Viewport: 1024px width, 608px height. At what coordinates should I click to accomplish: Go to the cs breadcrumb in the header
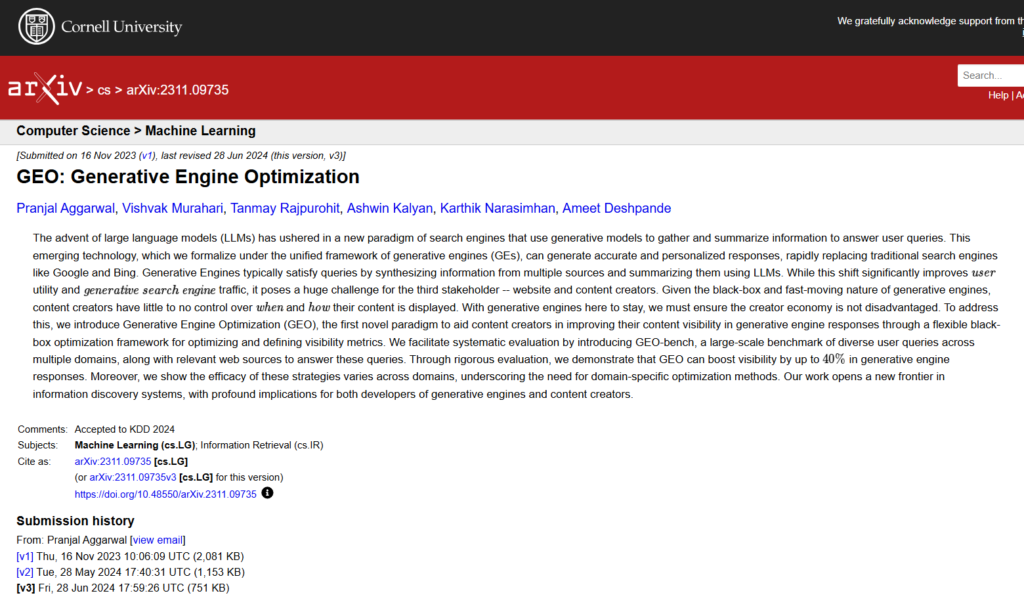point(104,90)
